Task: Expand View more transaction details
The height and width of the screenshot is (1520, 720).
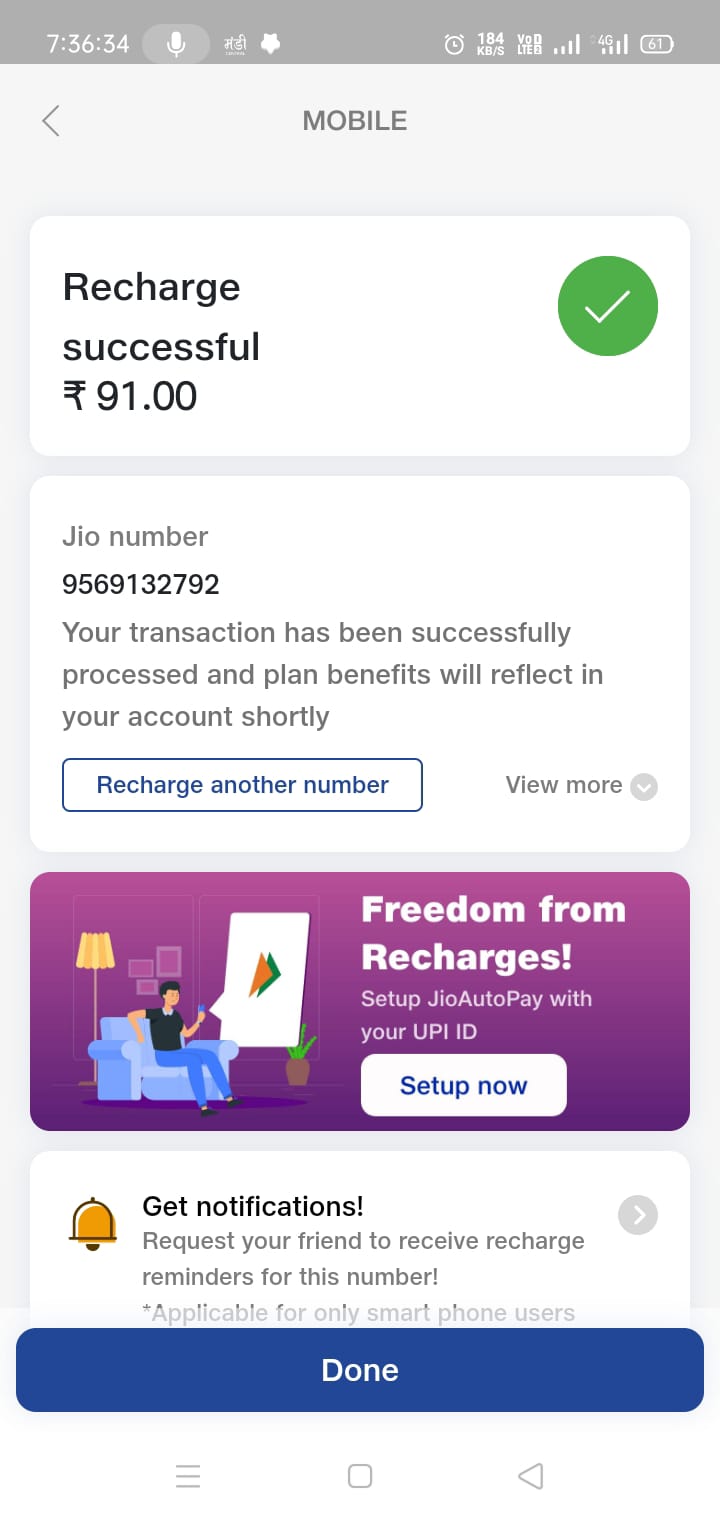Action: [x=565, y=785]
